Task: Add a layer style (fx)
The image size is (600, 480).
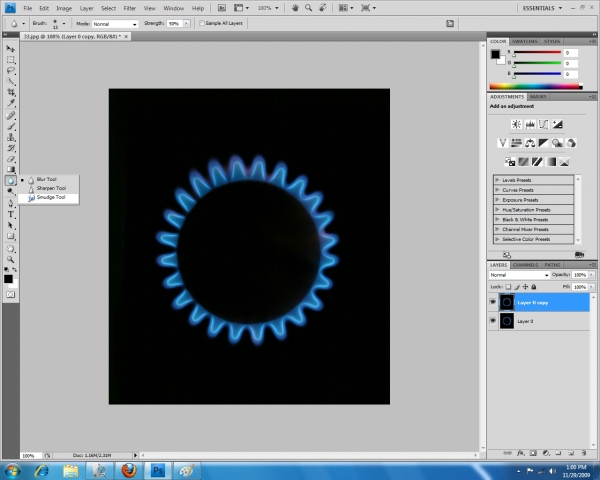Action: pos(520,453)
